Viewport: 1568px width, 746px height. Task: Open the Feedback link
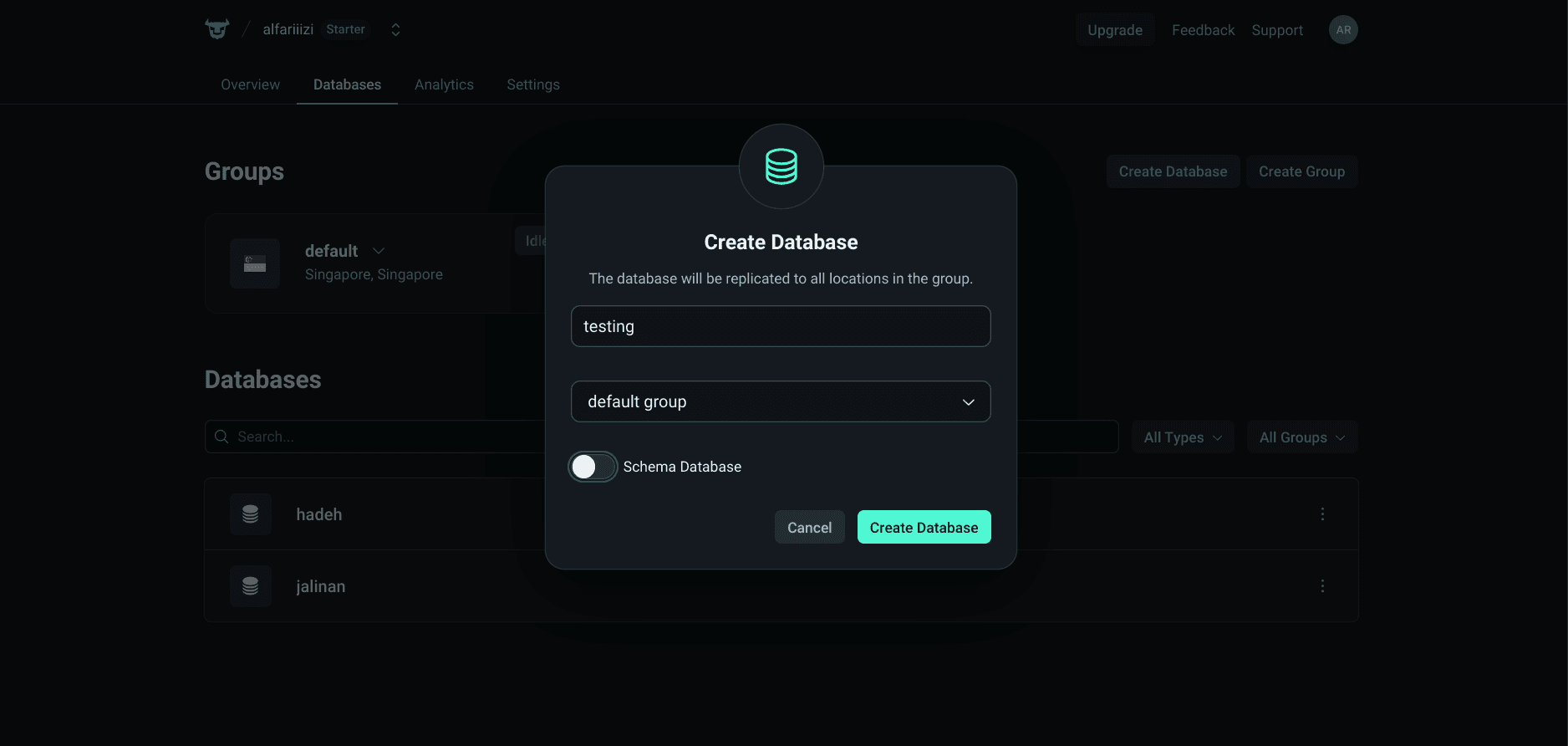(x=1203, y=30)
